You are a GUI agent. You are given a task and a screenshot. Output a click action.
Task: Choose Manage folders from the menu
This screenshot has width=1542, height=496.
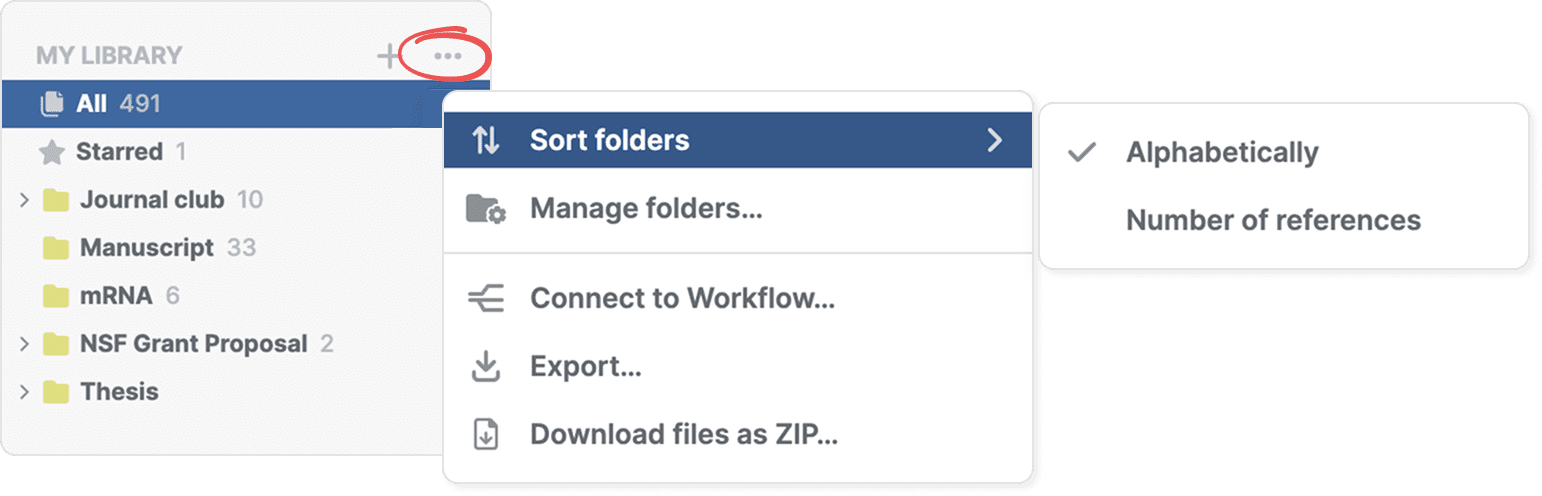coord(645,210)
